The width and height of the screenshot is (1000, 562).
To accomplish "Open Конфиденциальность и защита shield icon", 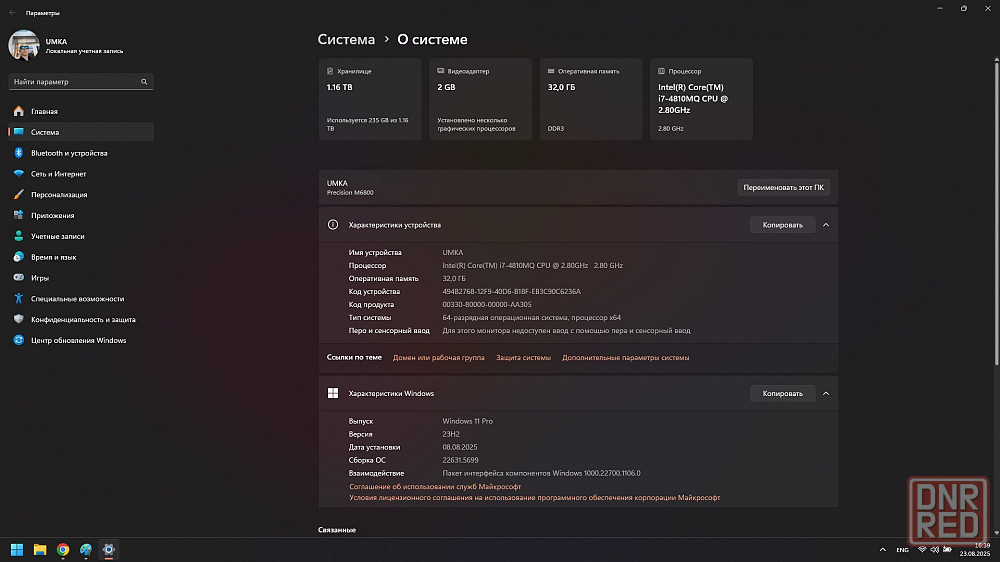I will (x=18, y=319).
